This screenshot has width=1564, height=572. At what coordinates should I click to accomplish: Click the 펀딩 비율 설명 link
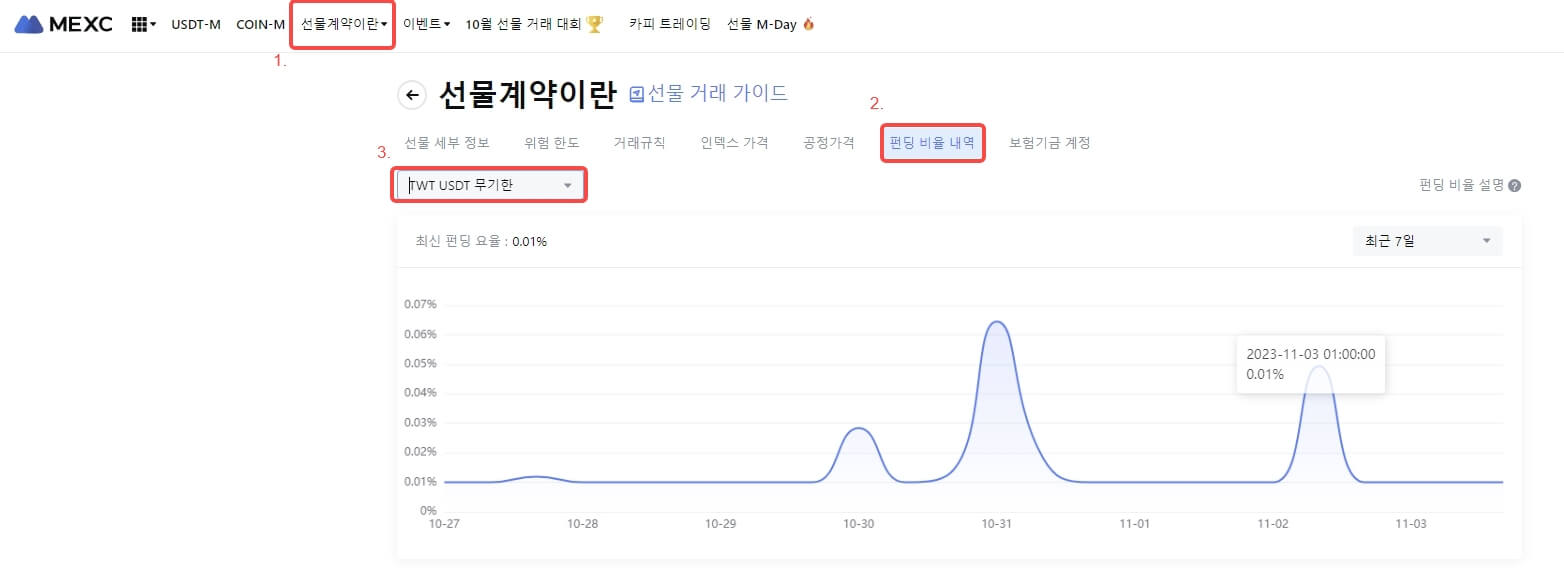1461,186
